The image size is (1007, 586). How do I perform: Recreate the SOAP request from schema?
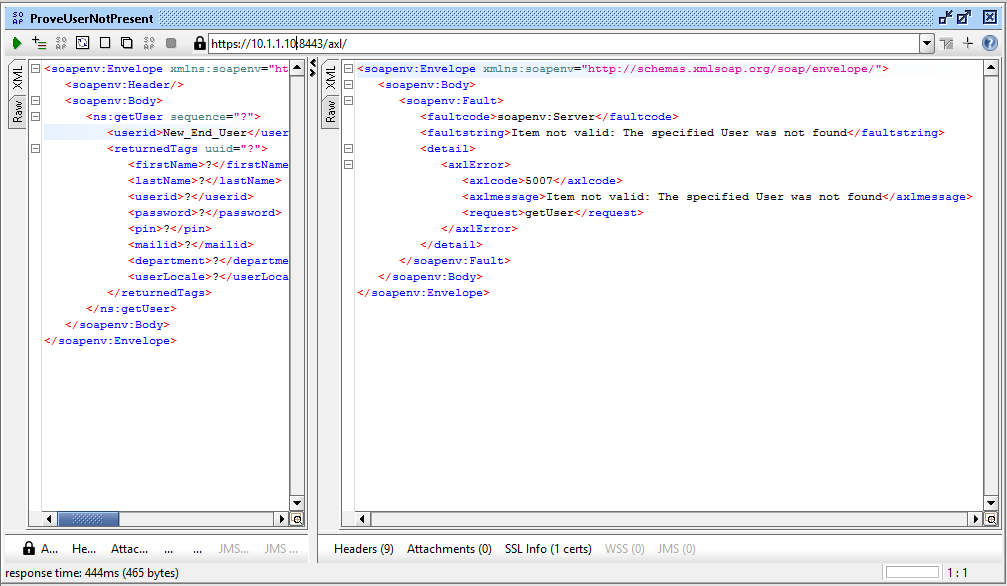tap(83, 43)
